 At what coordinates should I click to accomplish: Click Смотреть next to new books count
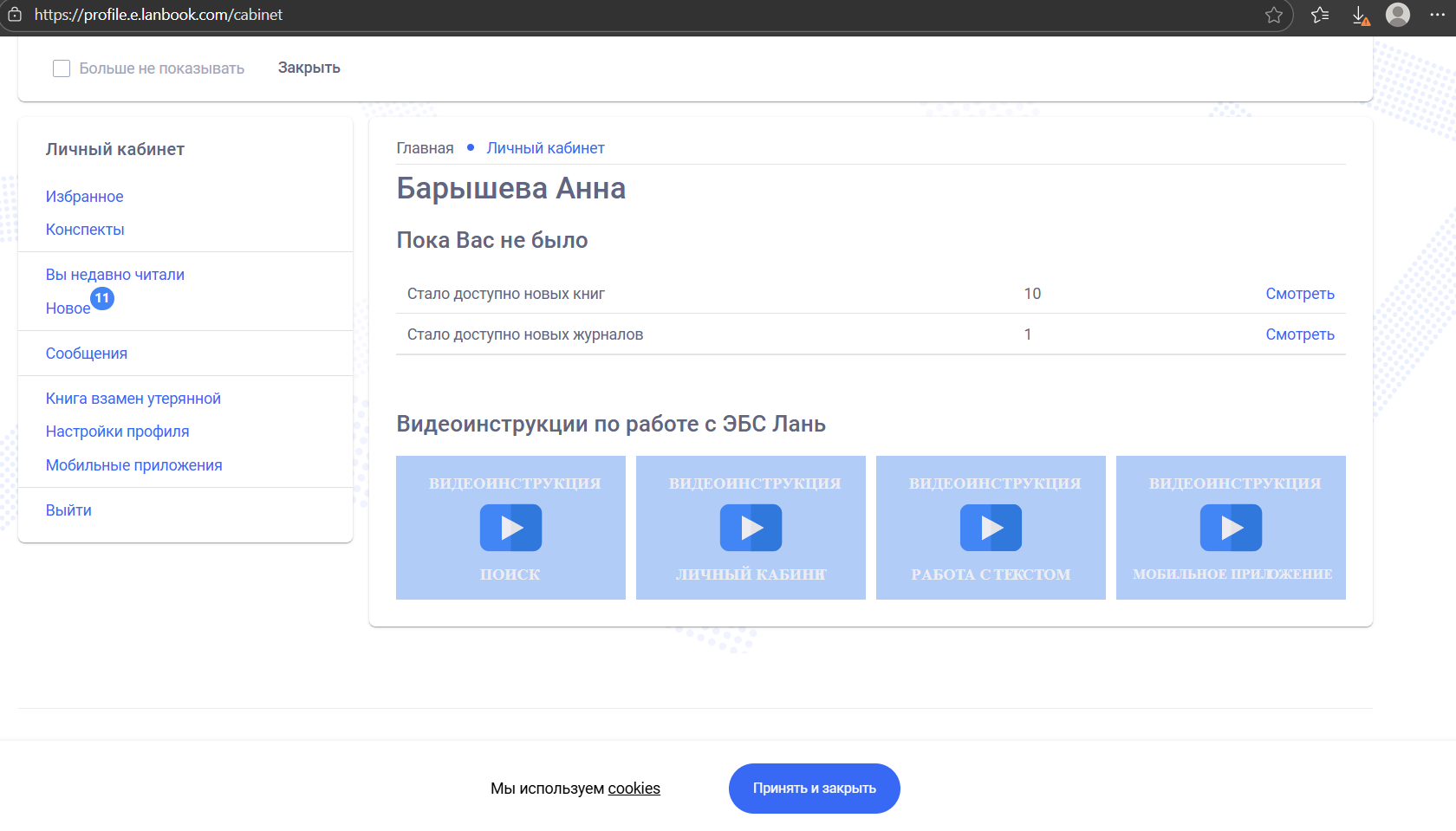(1300, 293)
